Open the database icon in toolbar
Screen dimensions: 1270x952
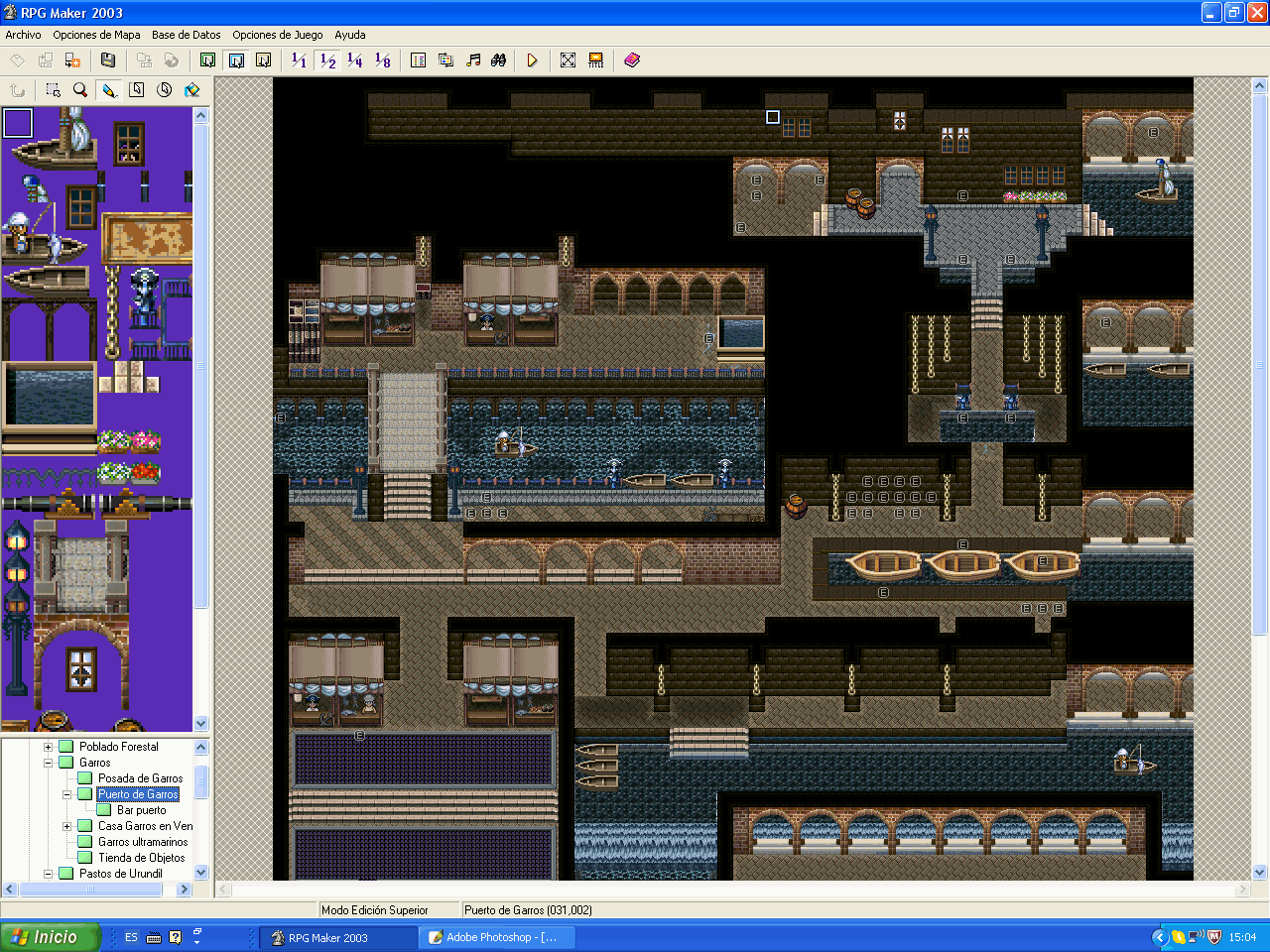pos(419,60)
